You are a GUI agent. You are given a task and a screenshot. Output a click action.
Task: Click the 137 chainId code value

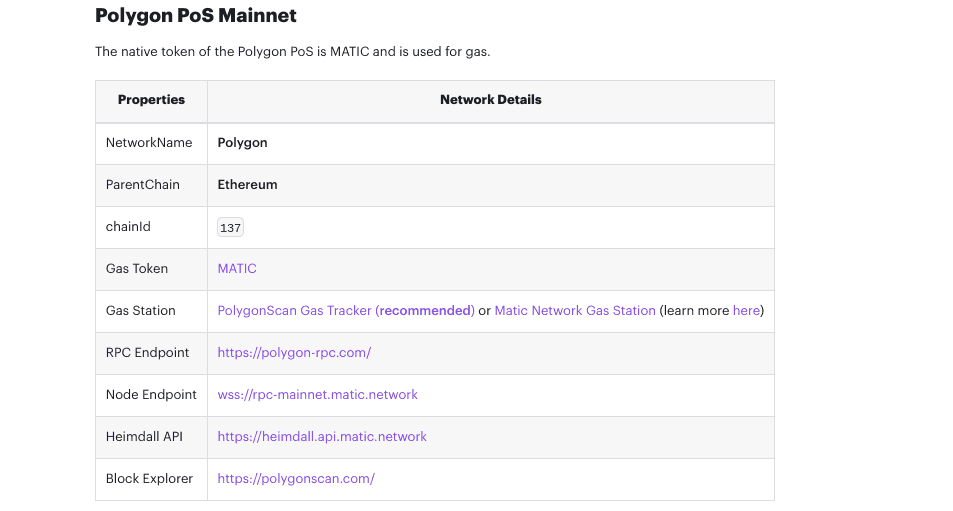click(230, 228)
